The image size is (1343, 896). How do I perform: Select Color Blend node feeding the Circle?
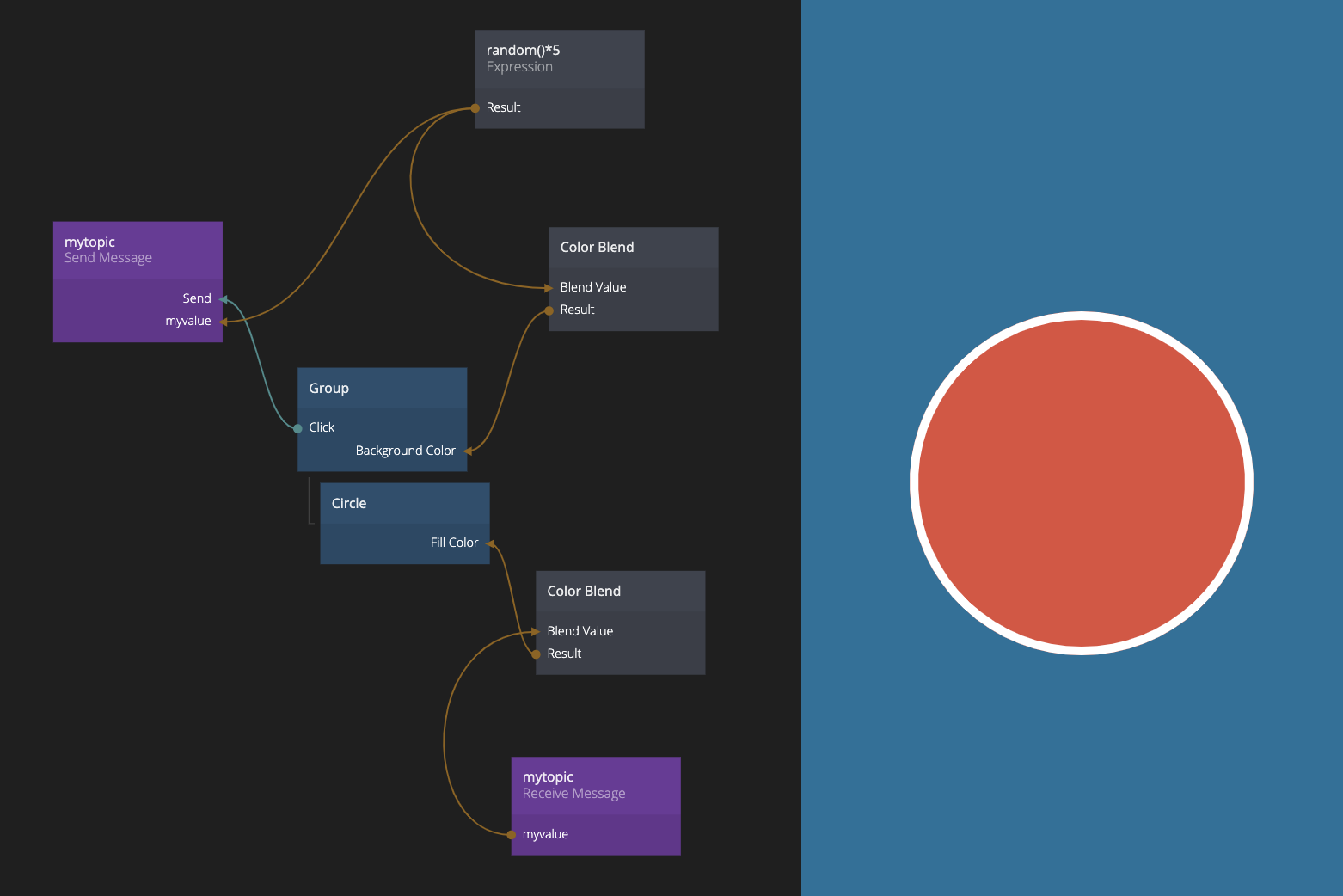point(620,592)
